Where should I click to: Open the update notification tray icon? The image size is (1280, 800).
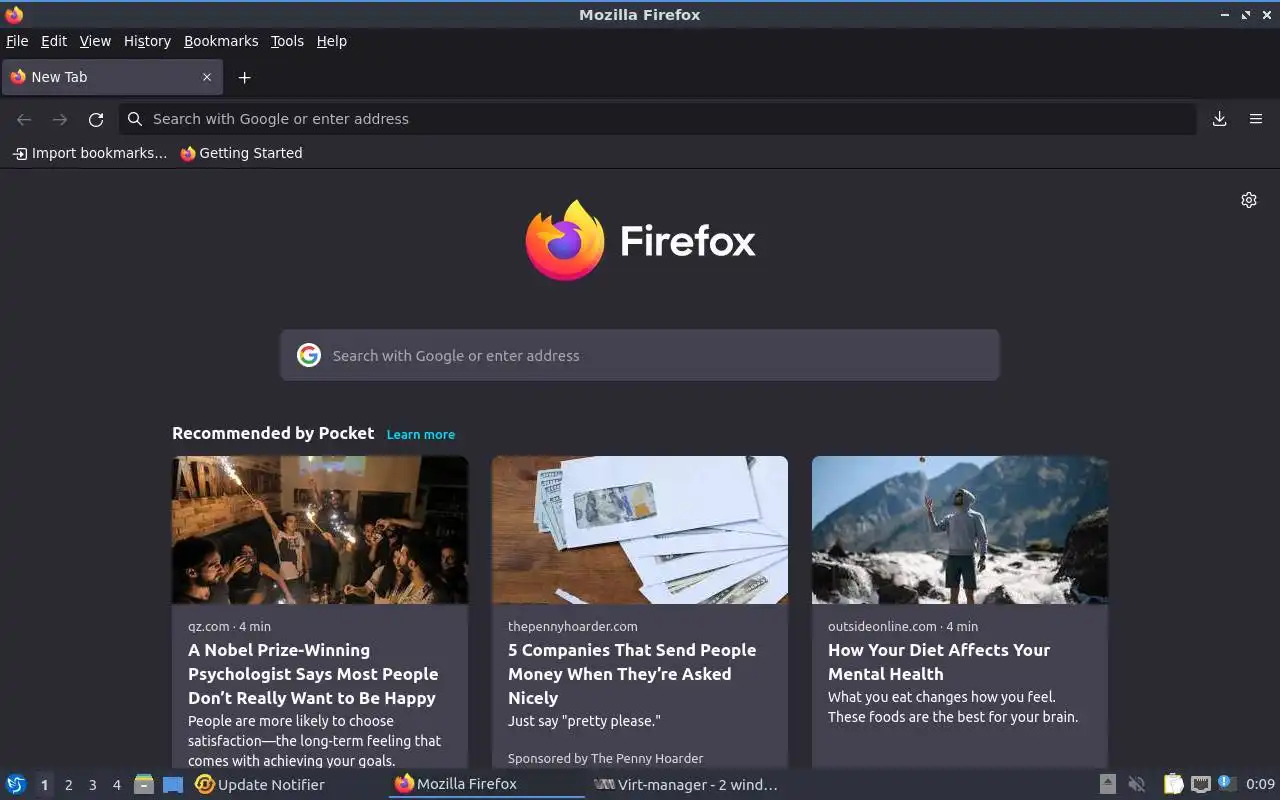[1227, 783]
